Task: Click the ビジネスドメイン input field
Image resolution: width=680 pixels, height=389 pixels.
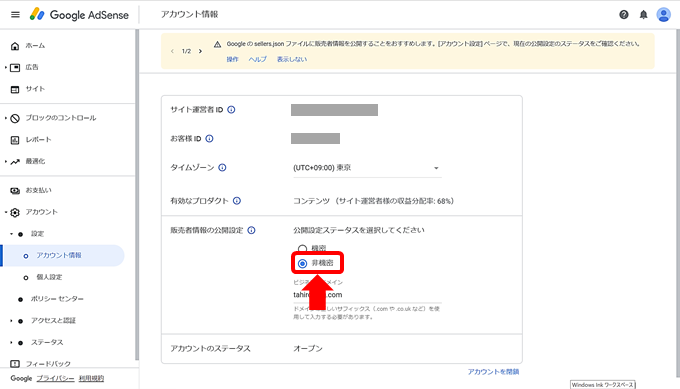Action: (x=367, y=295)
